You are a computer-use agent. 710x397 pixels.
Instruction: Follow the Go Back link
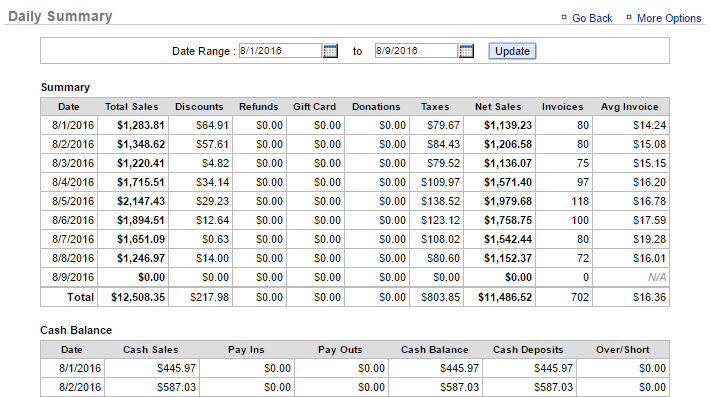(592, 18)
